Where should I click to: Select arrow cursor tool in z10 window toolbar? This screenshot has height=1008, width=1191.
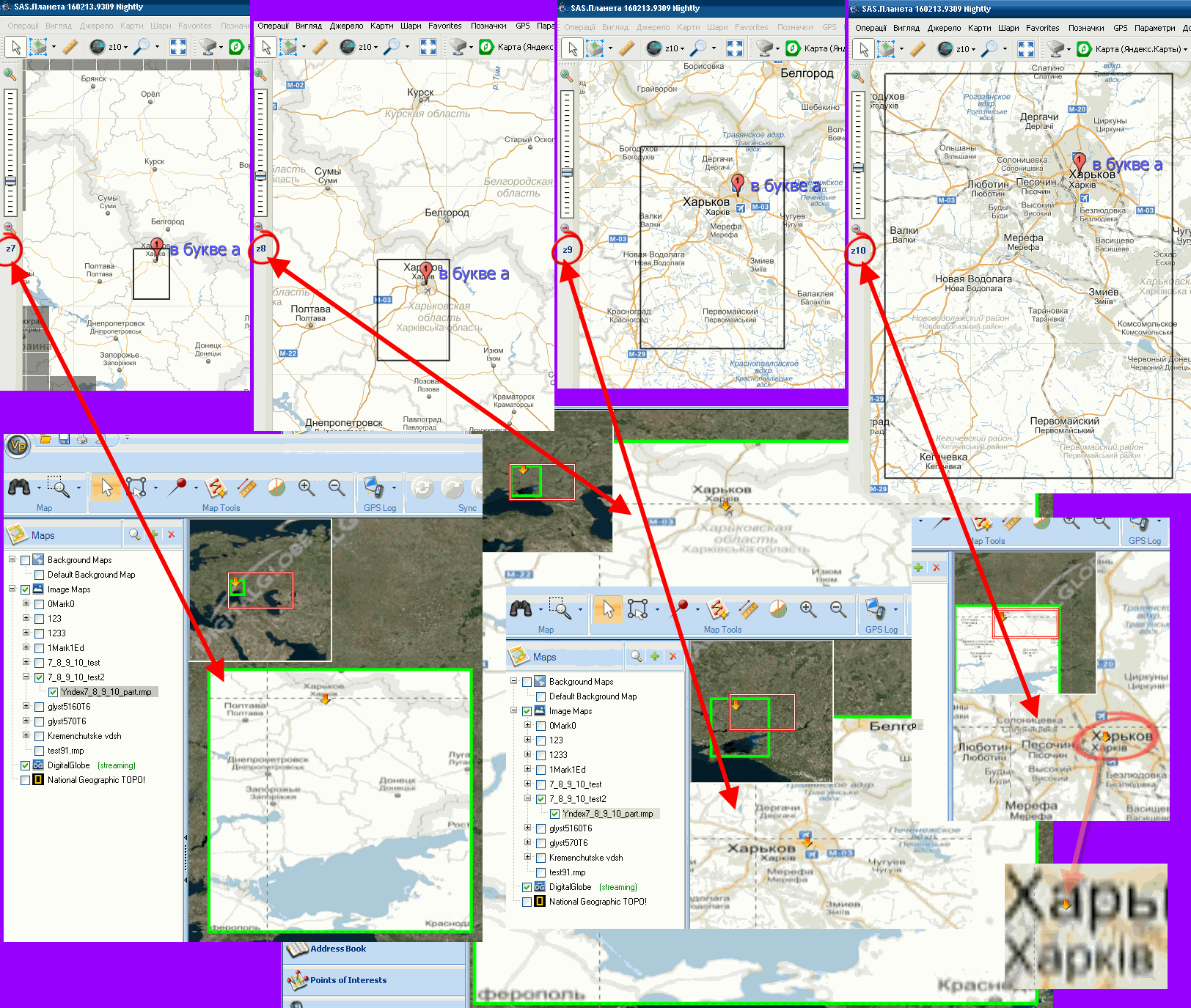tap(864, 49)
